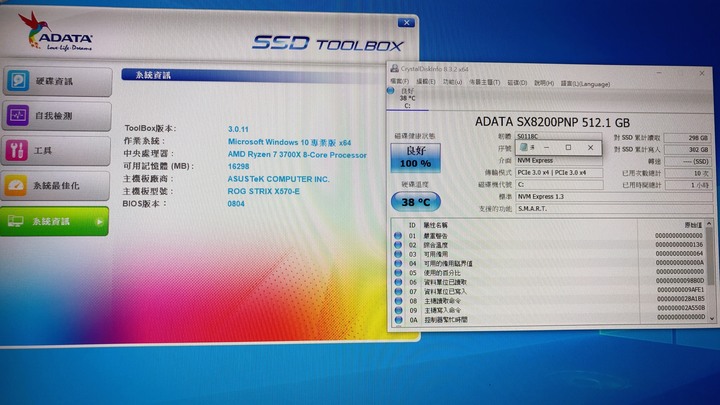The width and height of the screenshot is (720, 405).
Task: Open the 佈景主題(T) theme menu
Action: [x=484, y=83]
